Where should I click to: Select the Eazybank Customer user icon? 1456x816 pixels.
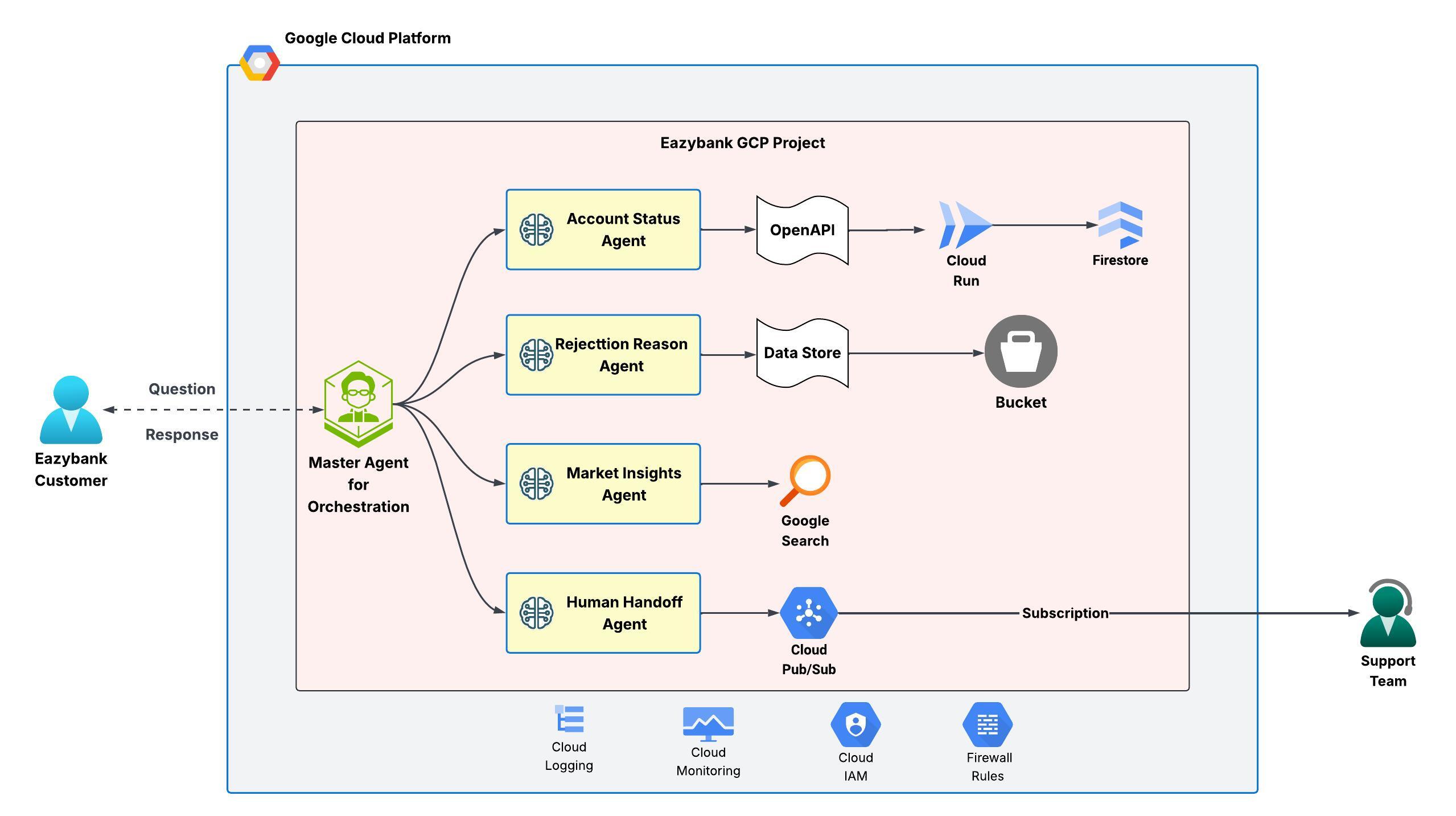[x=71, y=409]
